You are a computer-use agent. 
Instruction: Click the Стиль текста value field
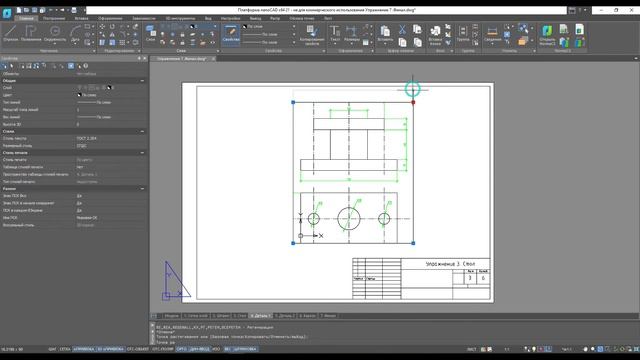point(111,138)
